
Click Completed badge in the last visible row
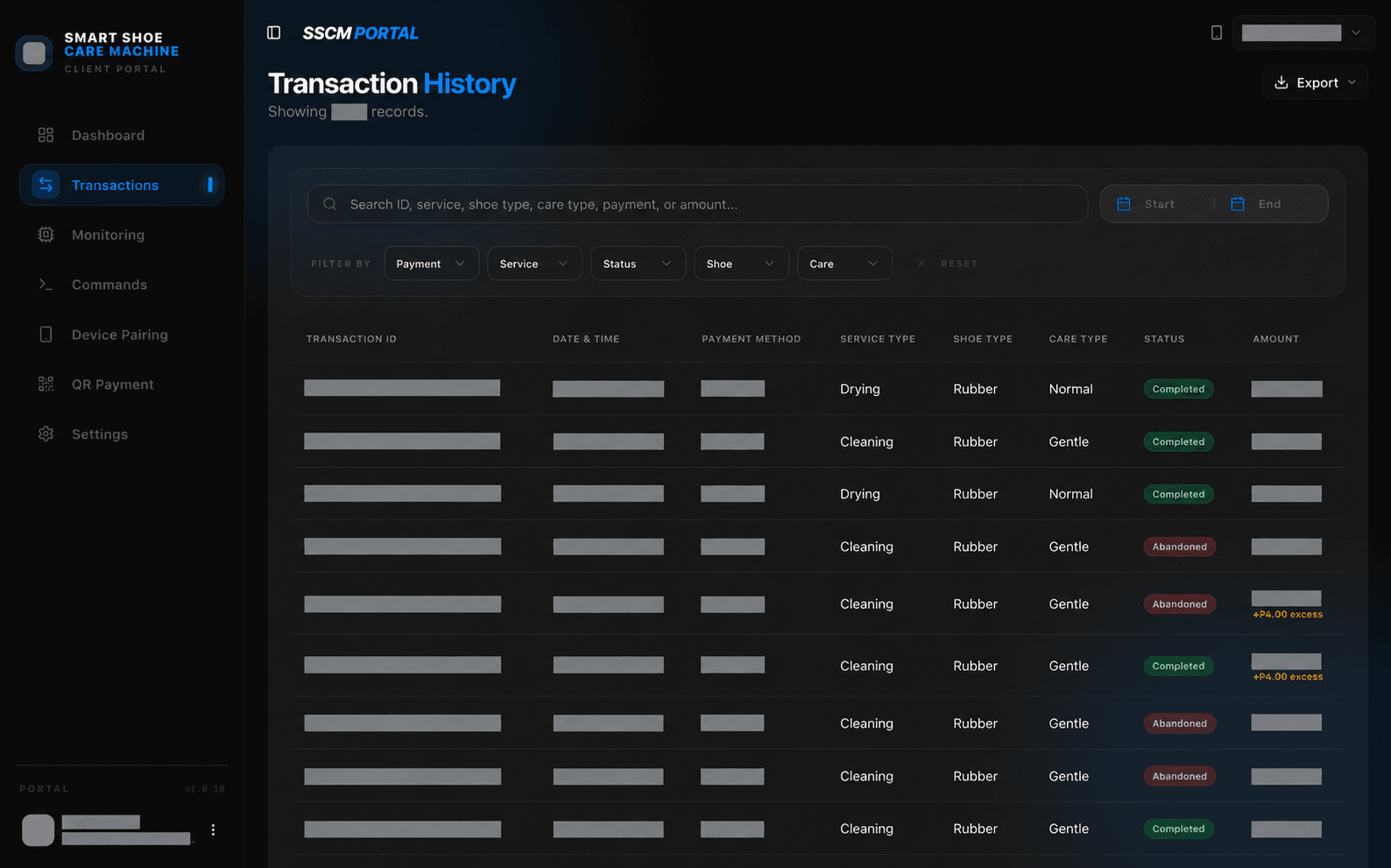point(1178,829)
